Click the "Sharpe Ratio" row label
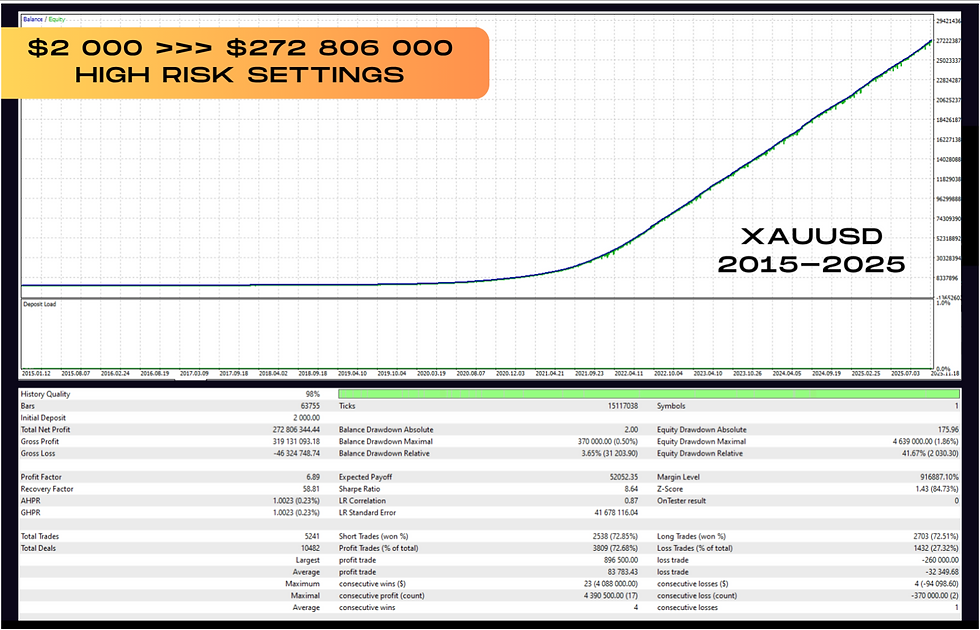The image size is (980, 630). tap(359, 489)
